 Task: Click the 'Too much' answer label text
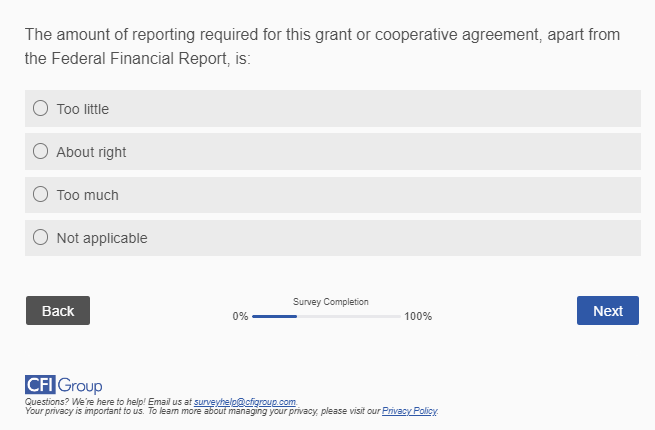pos(87,196)
